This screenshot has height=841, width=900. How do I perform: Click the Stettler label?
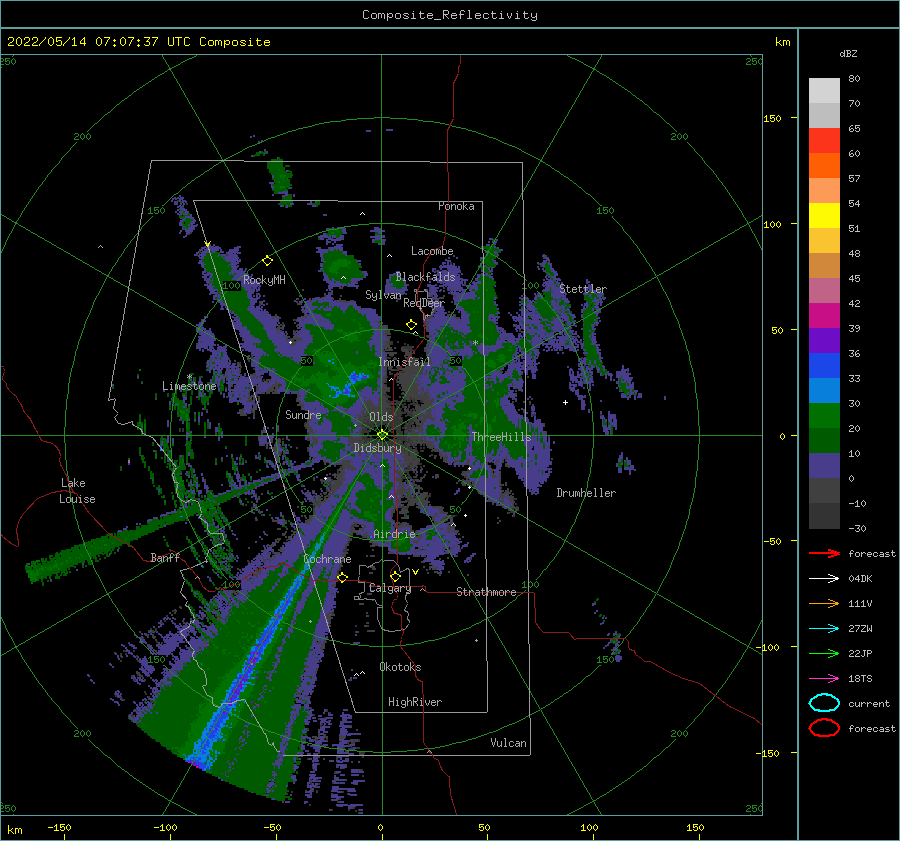583,289
